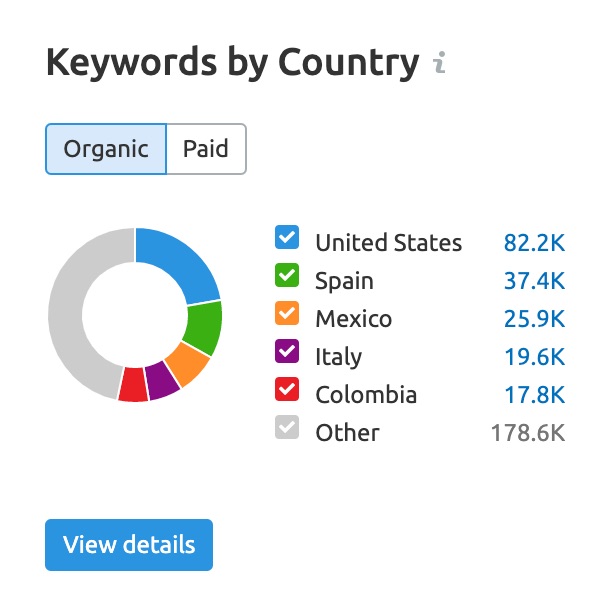
Task: Toggle the green Spain checkbox
Action: pyautogui.click(x=286, y=276)
